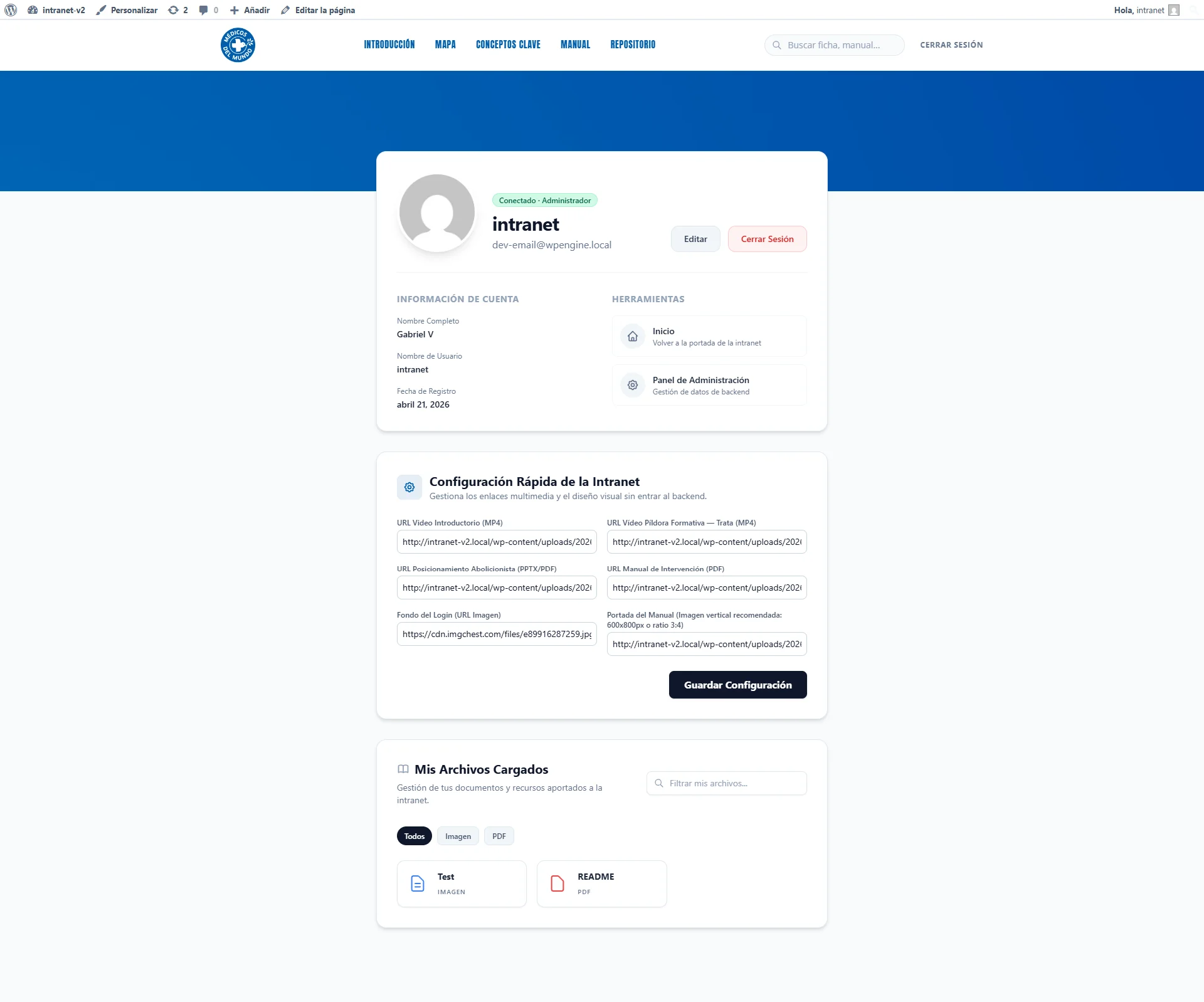This screenshot has width=1204, height=1002.
Task: Open the Repositorio navigation item
Action: coord(633,45)
